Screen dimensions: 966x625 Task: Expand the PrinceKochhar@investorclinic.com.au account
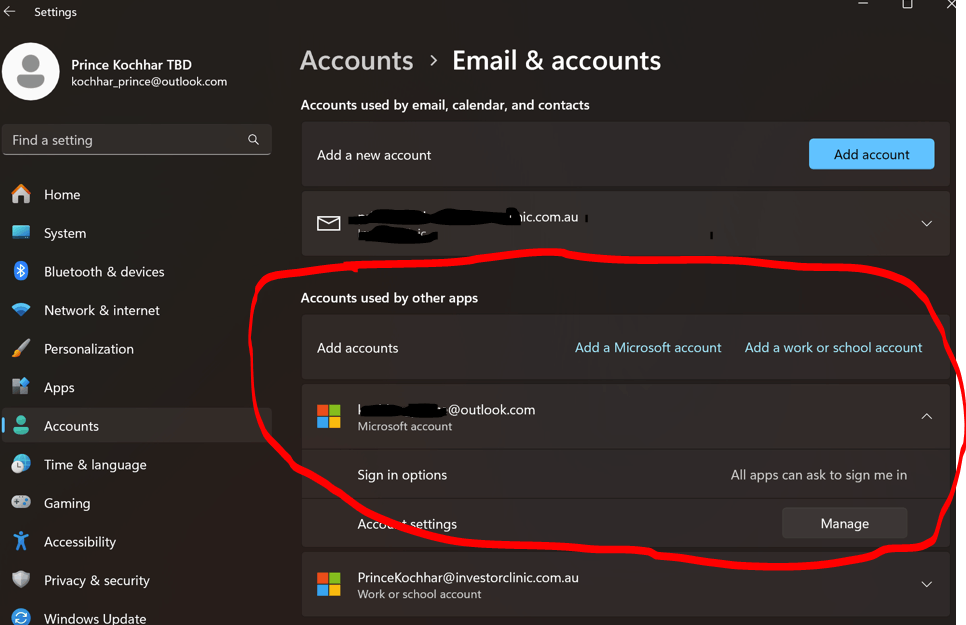tap(926, 584)
